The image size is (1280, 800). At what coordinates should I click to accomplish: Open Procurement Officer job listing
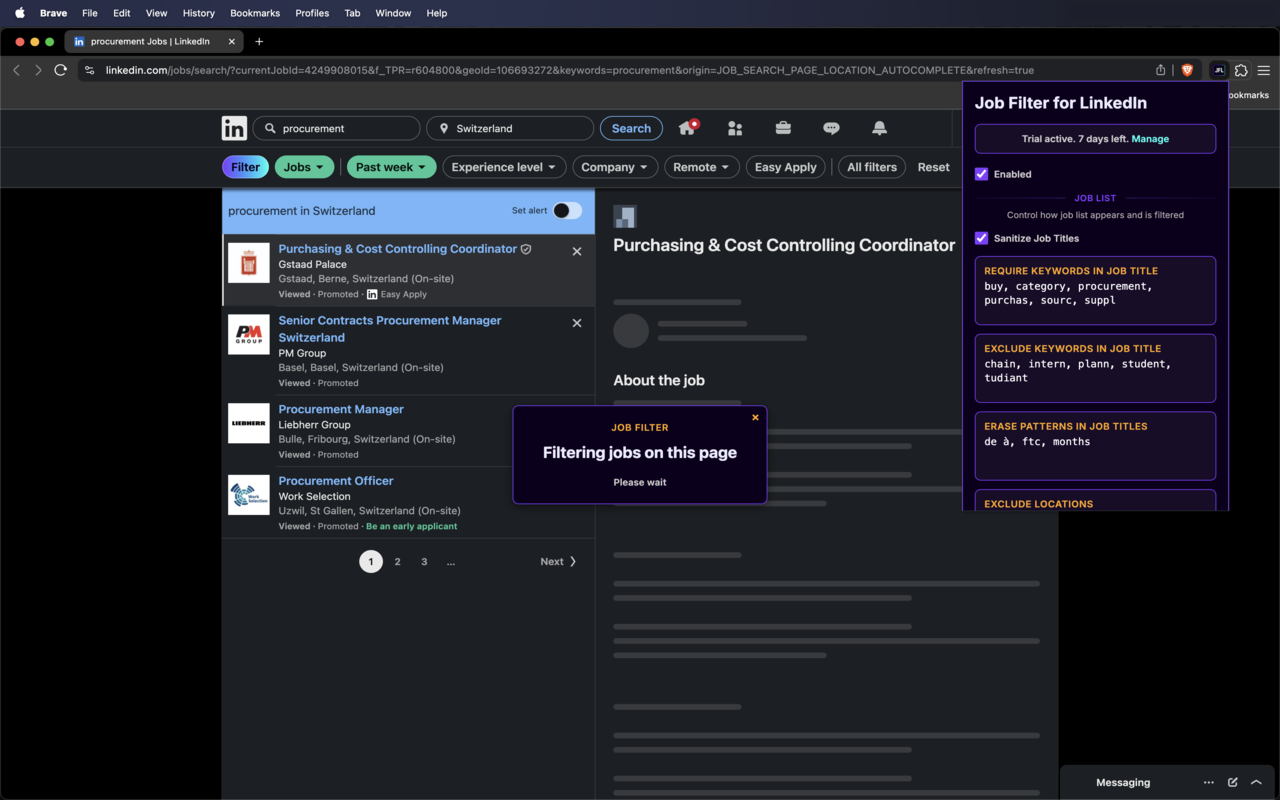[336, 481]
